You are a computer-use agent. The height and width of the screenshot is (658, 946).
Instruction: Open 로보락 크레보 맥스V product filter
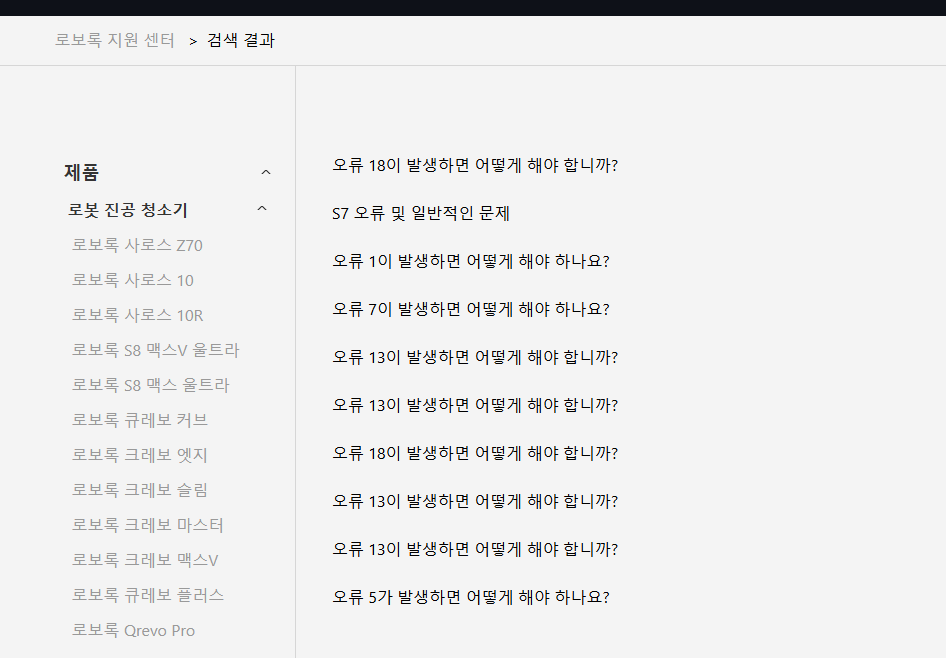point(145,560)
